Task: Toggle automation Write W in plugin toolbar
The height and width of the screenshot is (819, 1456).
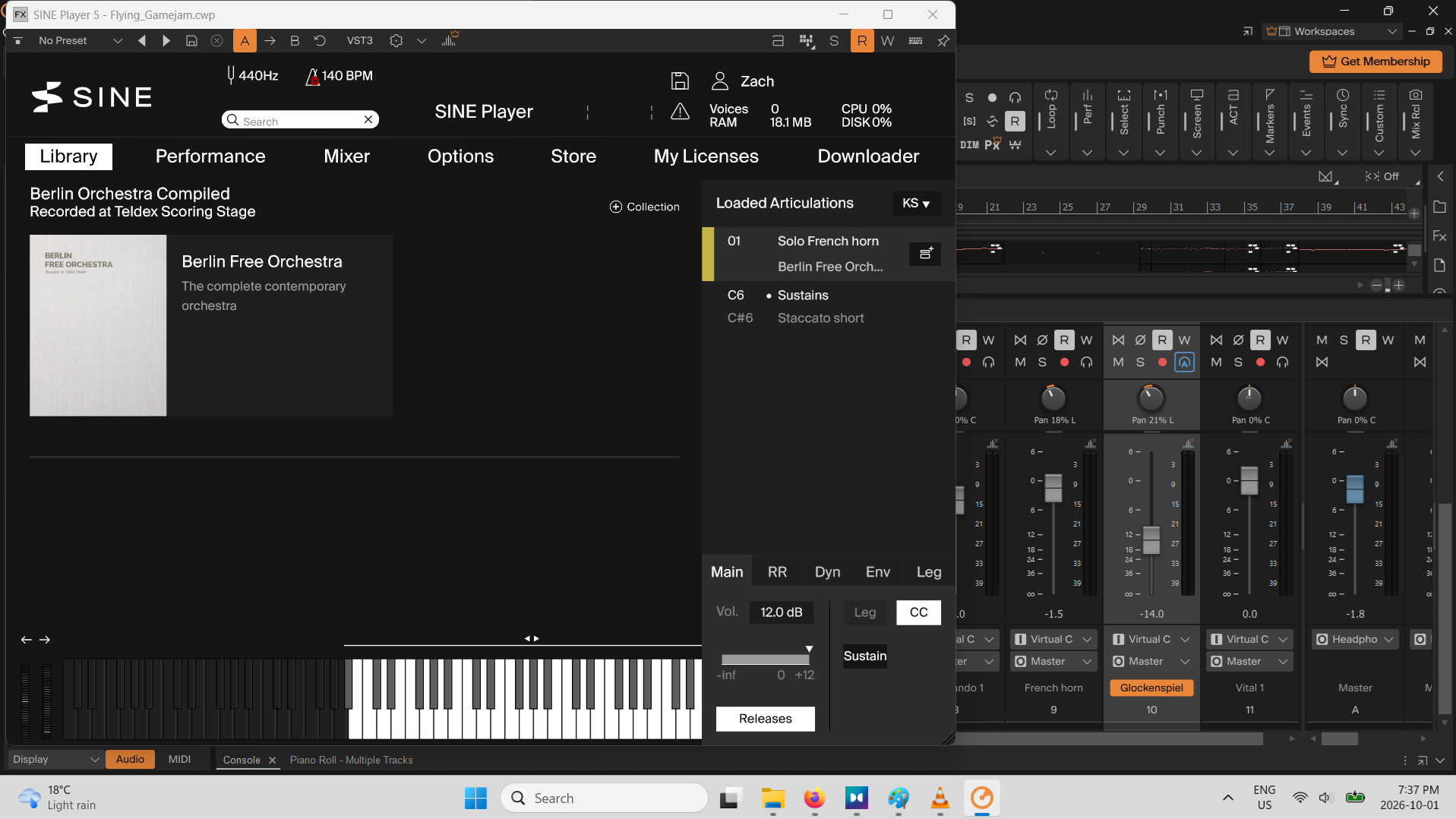Action: tap(887, 41)
